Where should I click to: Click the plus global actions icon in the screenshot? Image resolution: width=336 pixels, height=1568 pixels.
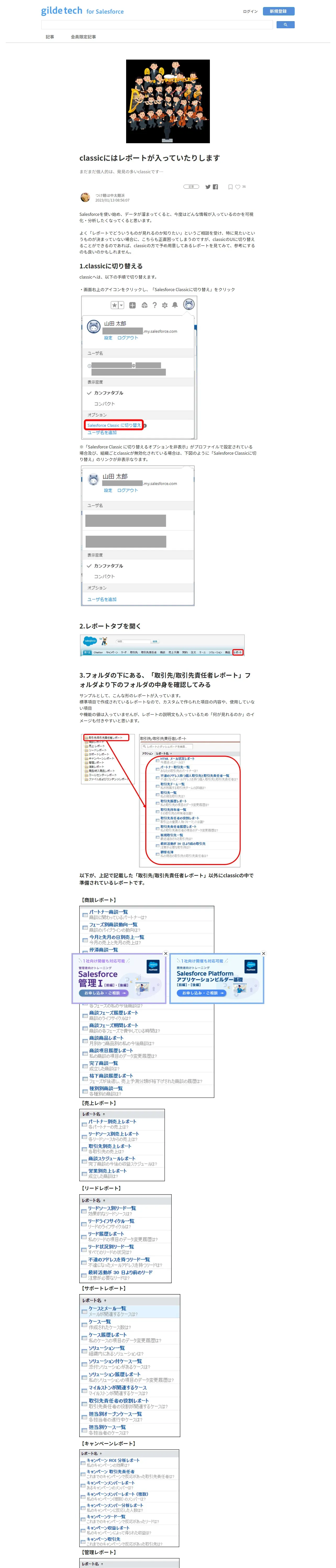132,305
